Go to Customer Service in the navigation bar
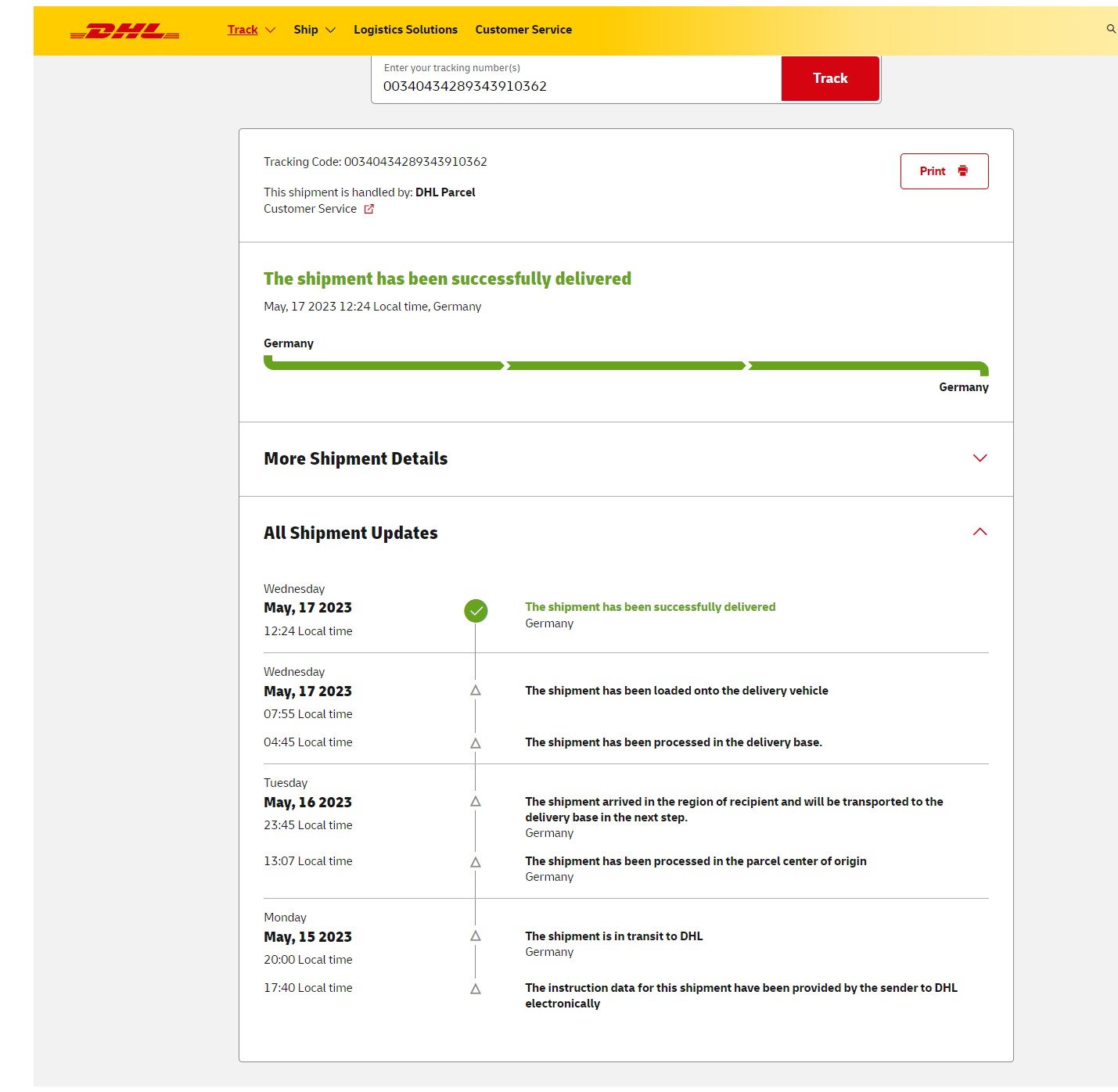 523,30
